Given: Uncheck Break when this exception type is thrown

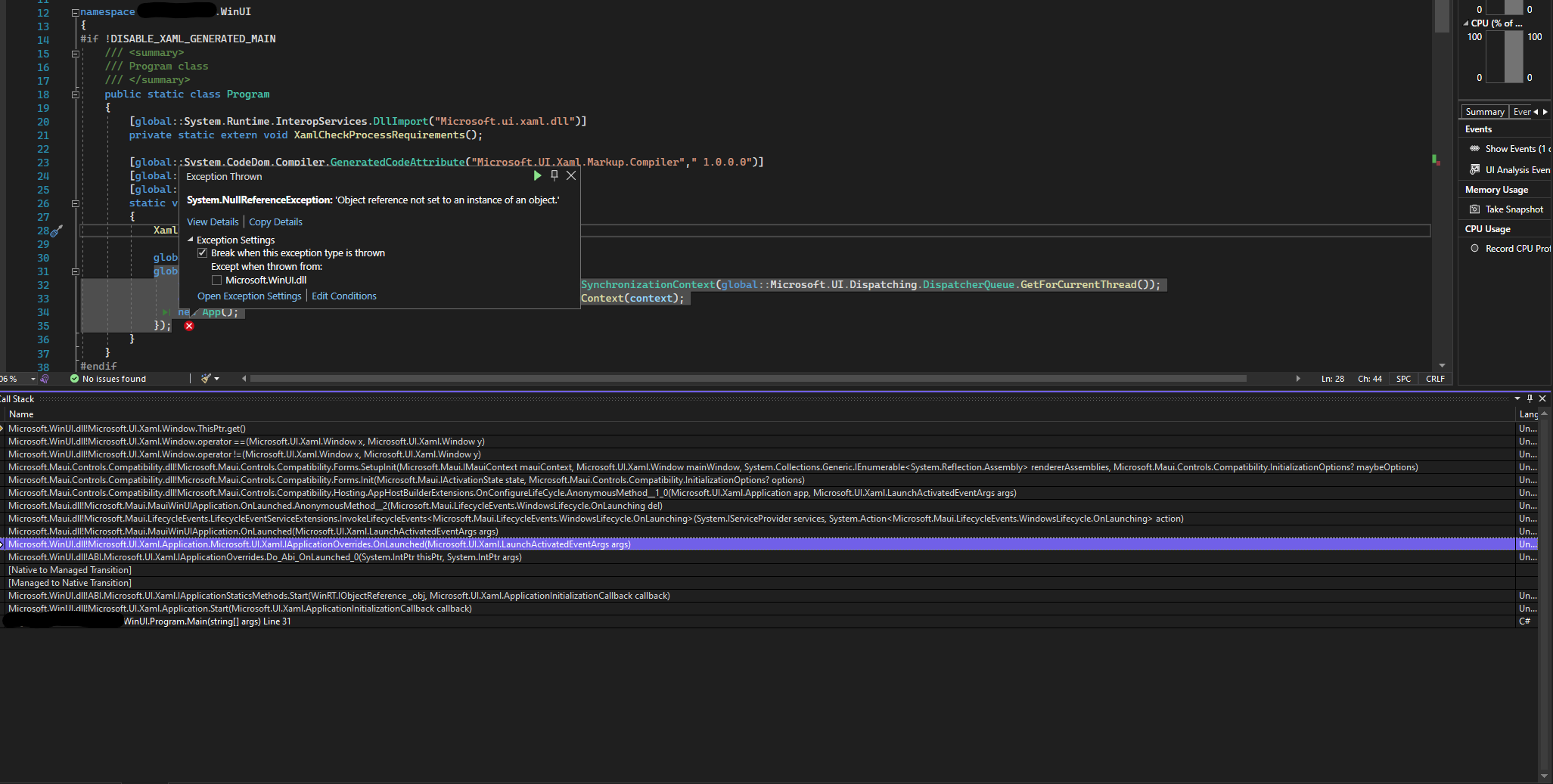Looking at the screenshot, I should [x=203, y=253].
